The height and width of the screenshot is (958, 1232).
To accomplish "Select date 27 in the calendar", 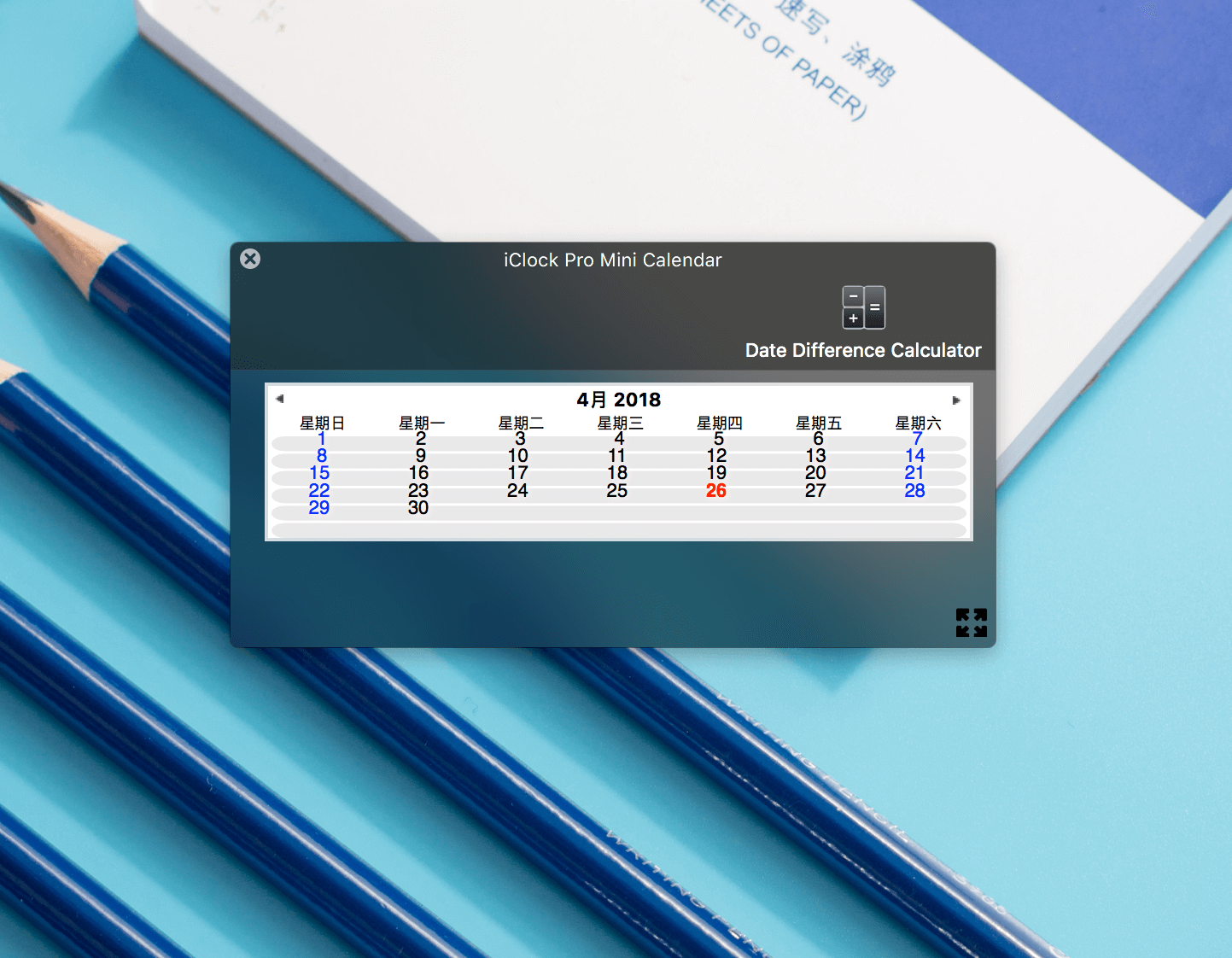I will [816, 491].
